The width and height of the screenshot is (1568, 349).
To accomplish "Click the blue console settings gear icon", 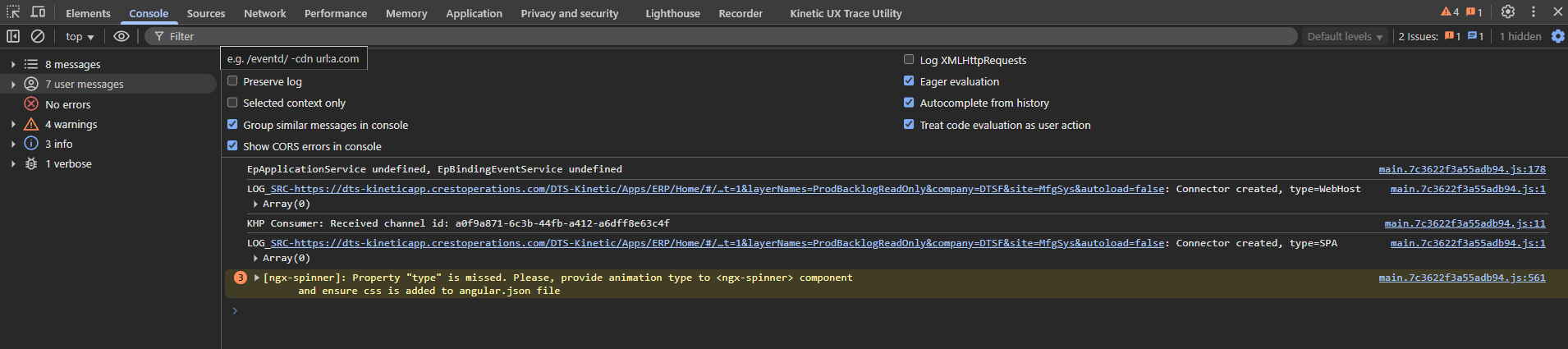I will point(1557,36).
